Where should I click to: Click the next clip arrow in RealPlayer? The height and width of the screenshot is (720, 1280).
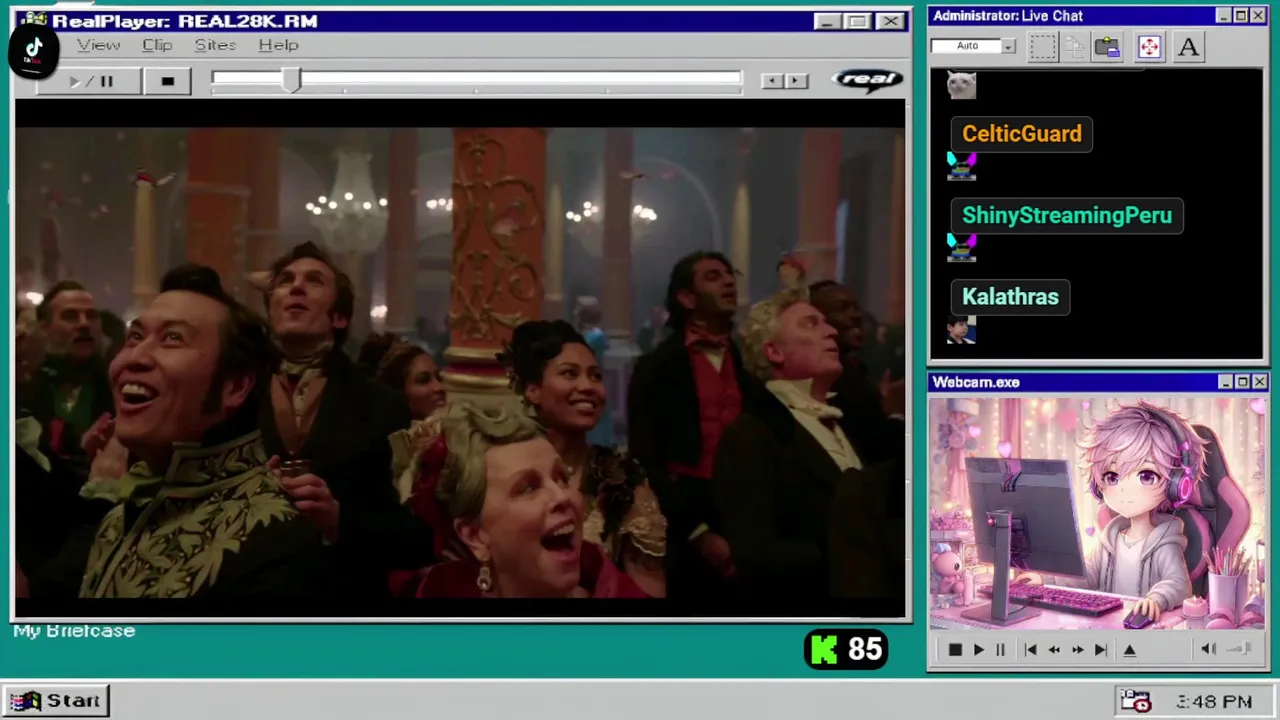(x=796, y=81)
